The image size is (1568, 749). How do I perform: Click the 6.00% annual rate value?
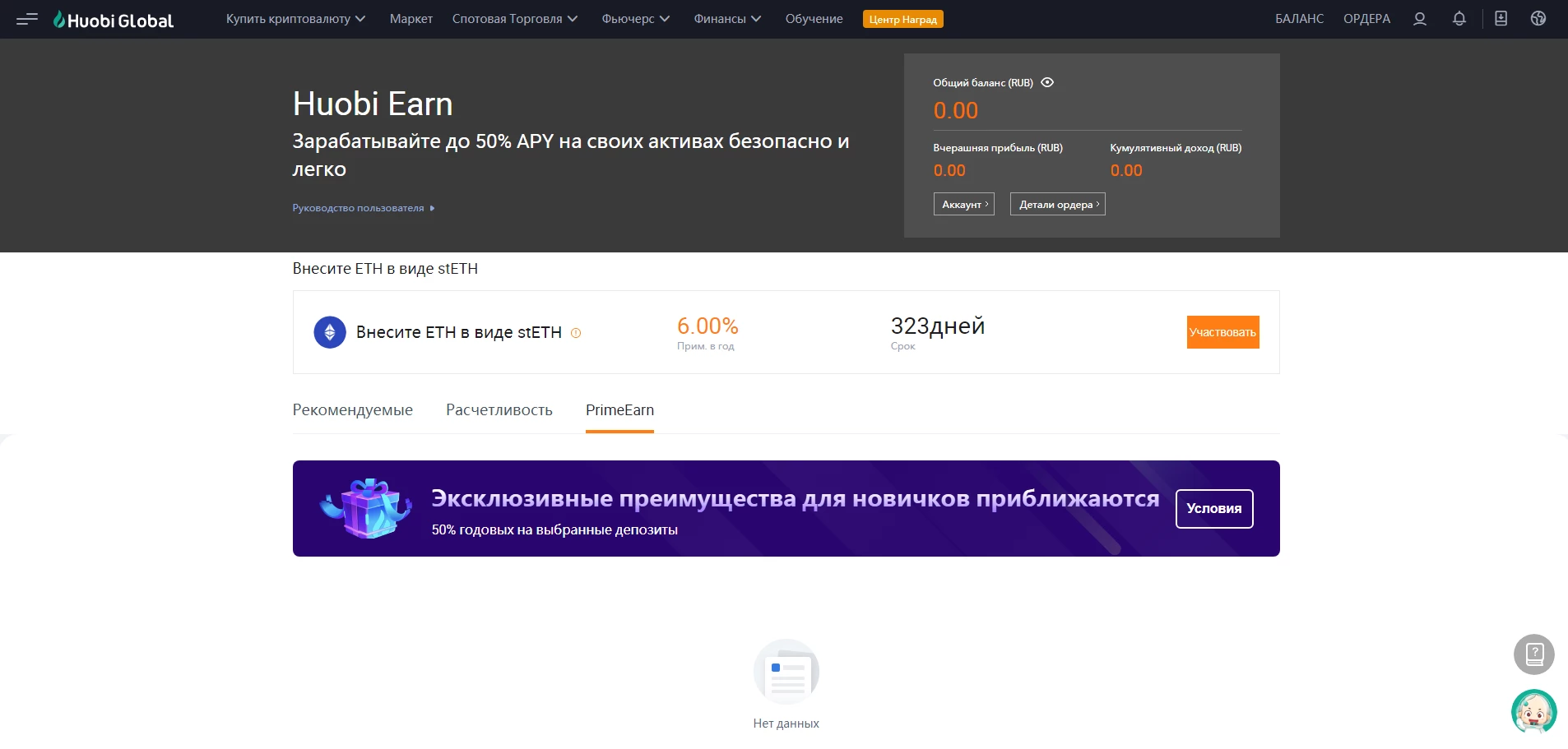tap(707, 326)
